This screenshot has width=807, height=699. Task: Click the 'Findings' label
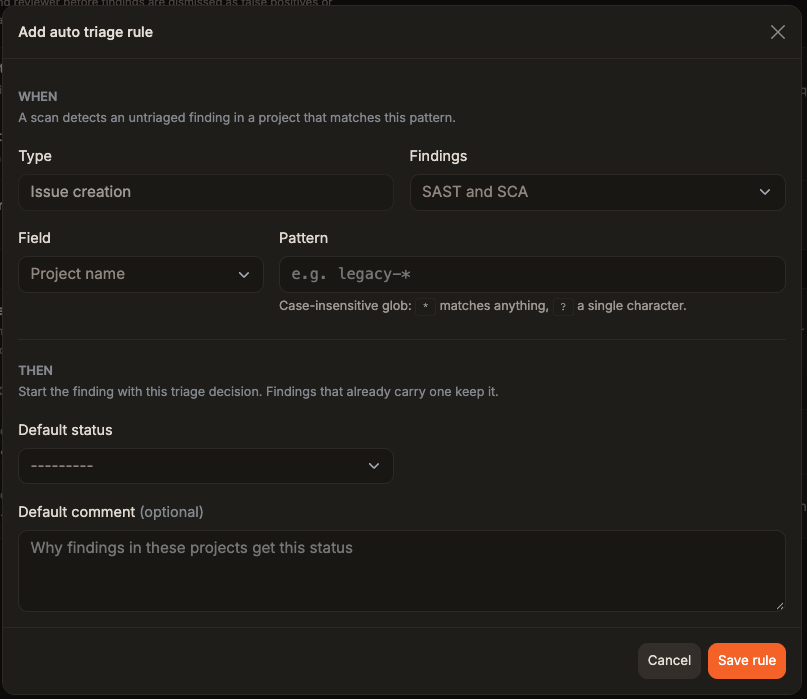pos(438,156)
